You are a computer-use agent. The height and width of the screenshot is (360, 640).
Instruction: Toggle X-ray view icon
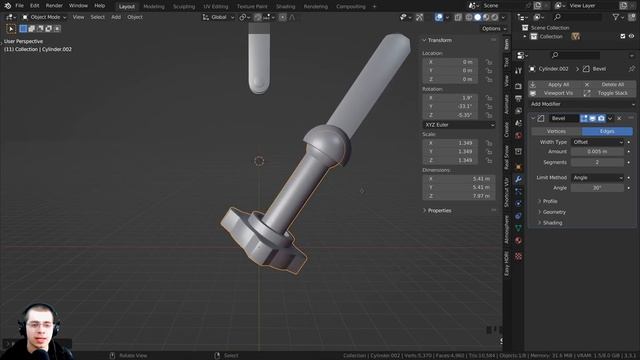458,17
